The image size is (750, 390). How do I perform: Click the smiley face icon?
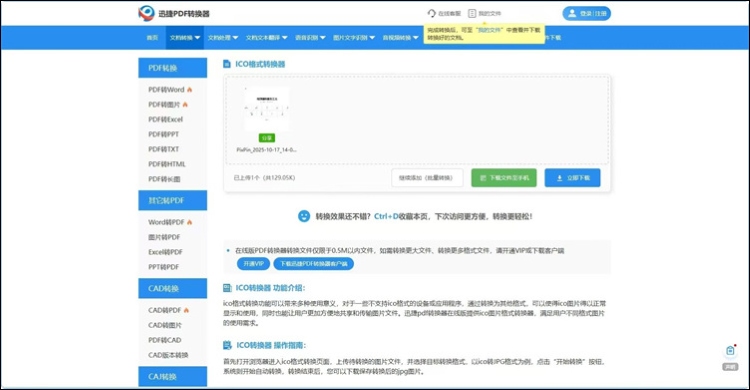coord(304,216)
